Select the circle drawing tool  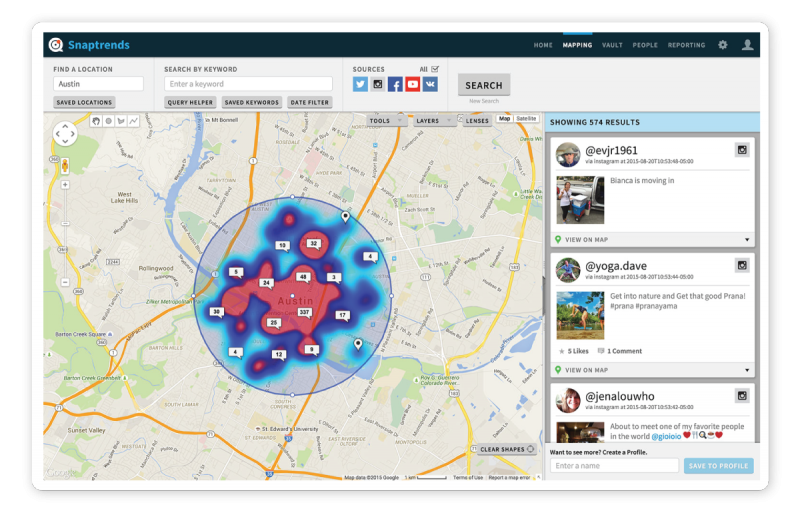[108, 121]
